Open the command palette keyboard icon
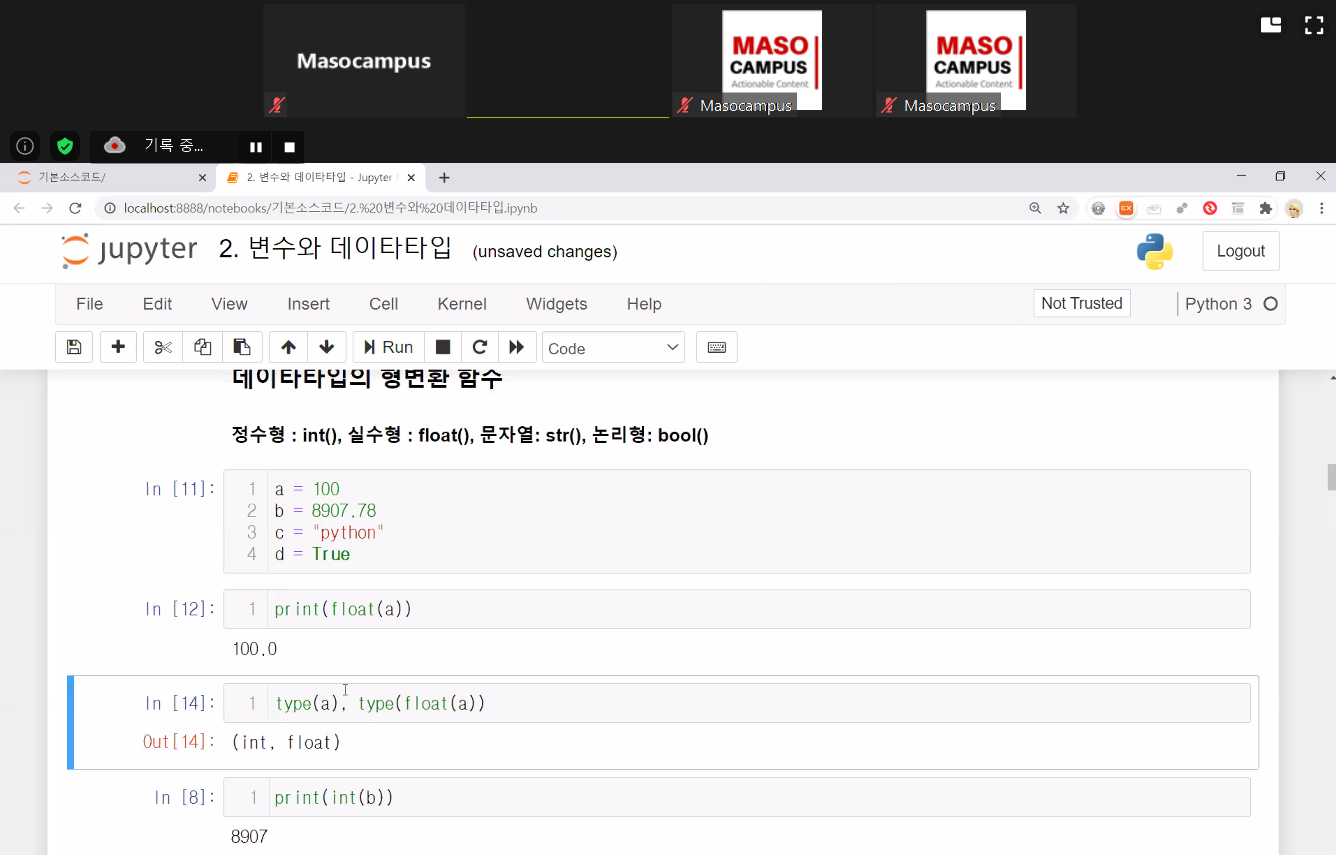Screen dimensions: 1336x855 (x=716, y=347)
